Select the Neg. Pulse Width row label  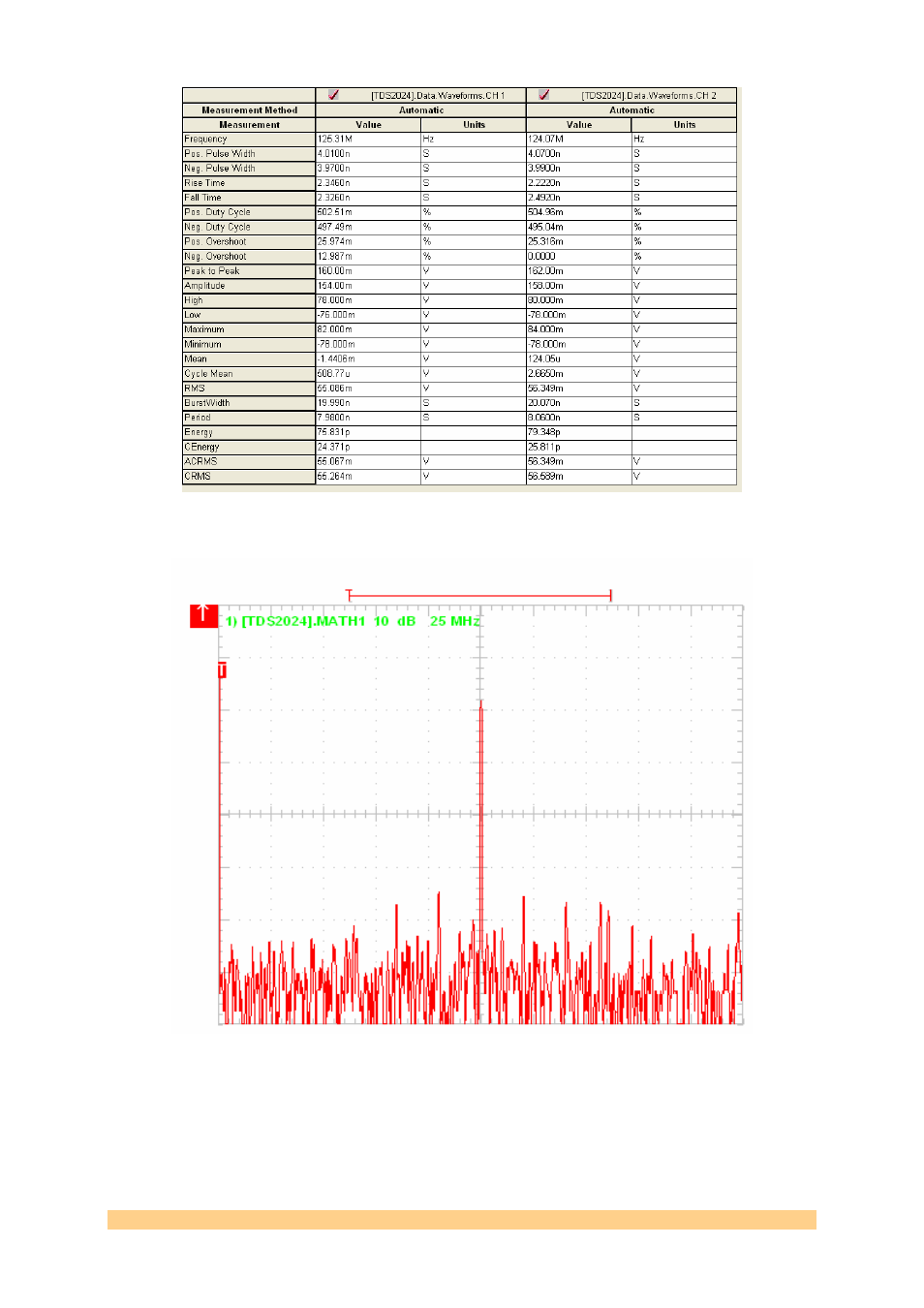pyautogui.click(x=249, y=169)
